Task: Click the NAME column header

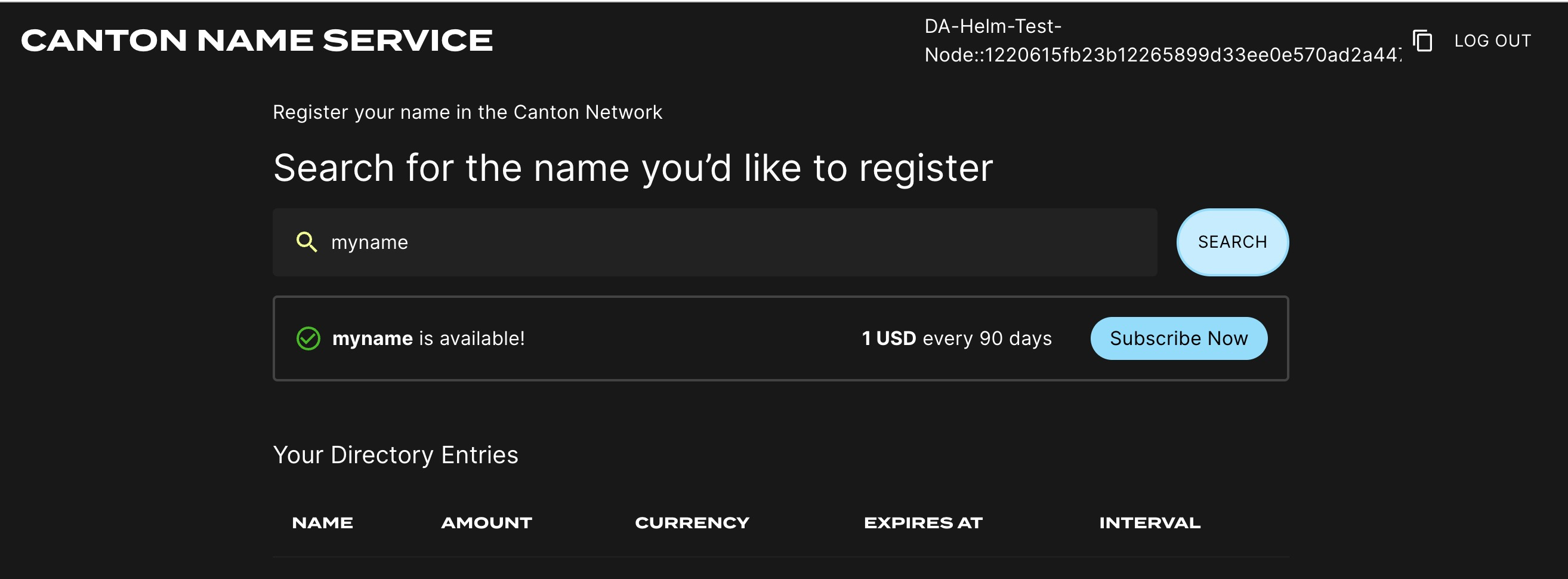Action: point(322,523)
